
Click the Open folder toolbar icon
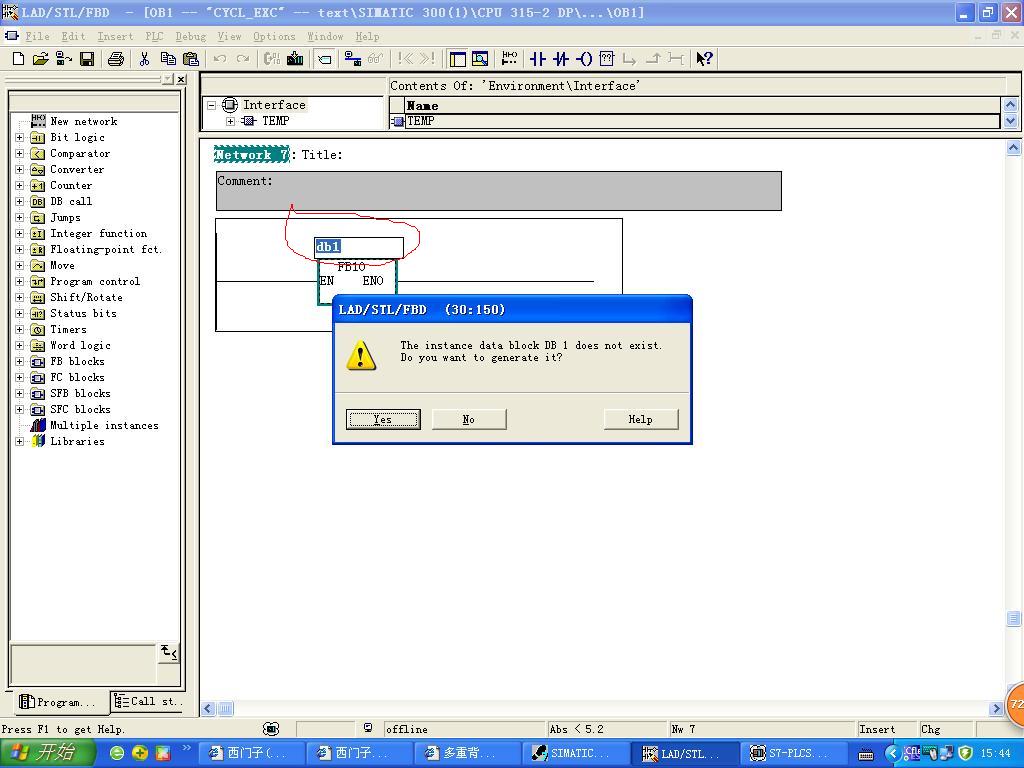[x=40, y=59]
